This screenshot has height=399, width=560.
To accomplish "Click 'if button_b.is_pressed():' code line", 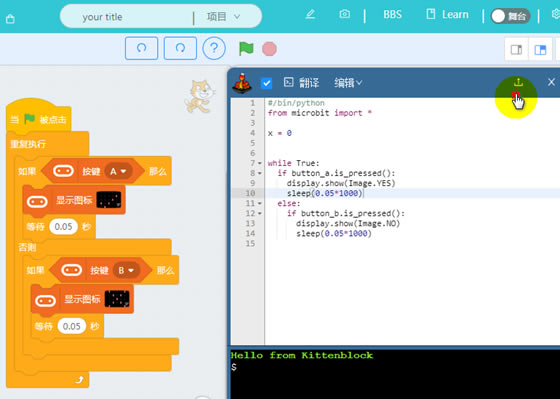I will 346,213.
